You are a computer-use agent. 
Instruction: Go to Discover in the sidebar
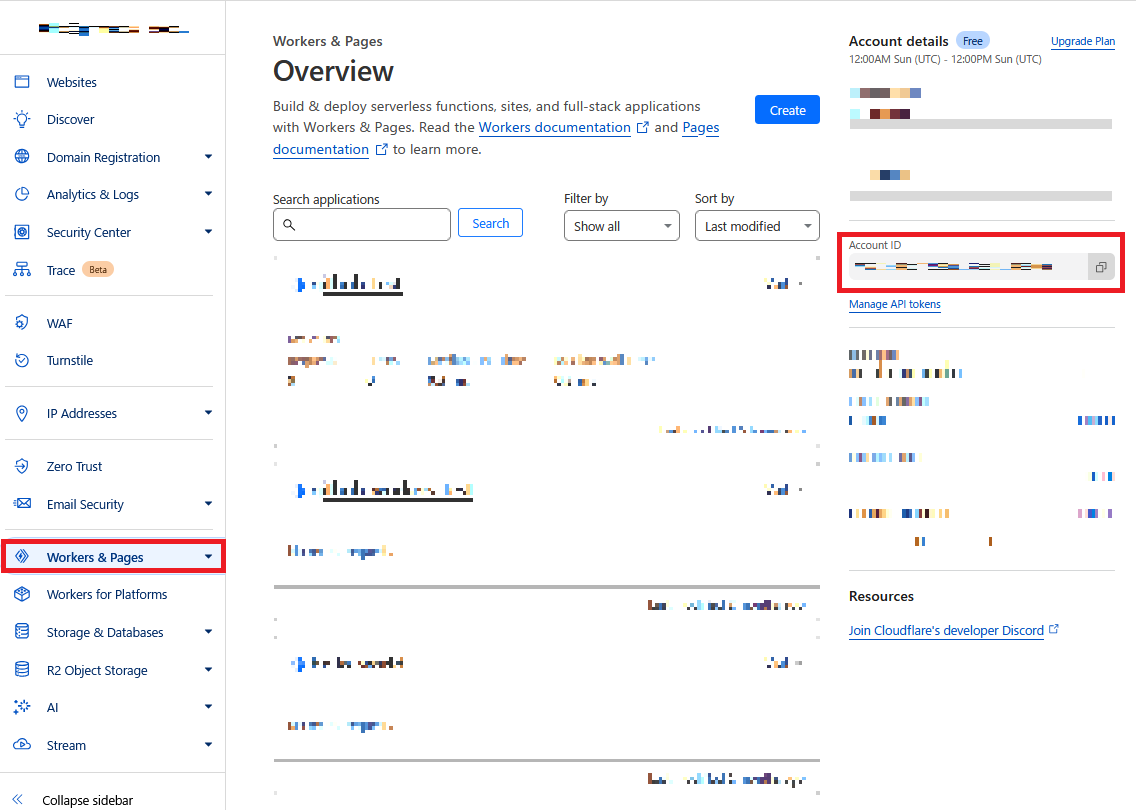[70, 120]
